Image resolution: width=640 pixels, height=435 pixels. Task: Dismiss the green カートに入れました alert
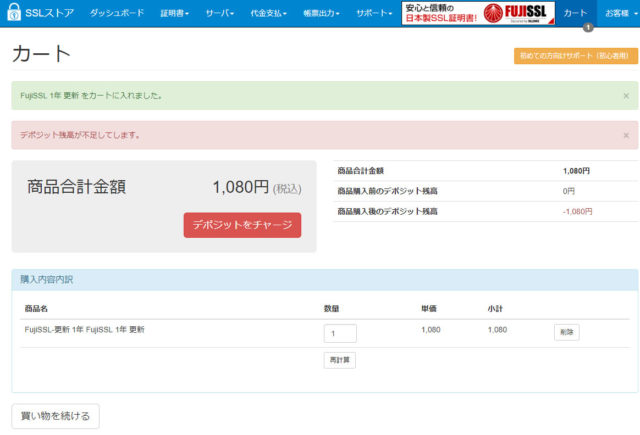click(x=626, y=96)
